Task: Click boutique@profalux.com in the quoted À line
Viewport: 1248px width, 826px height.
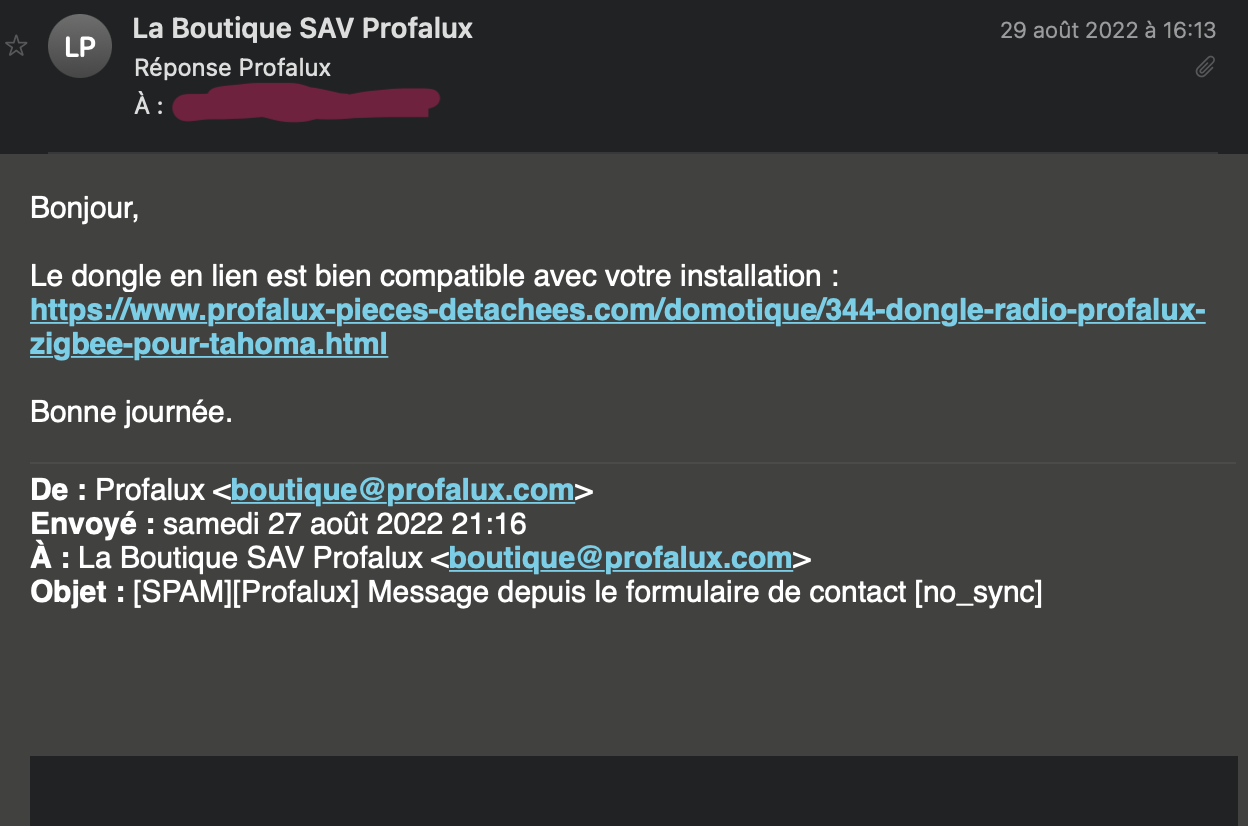Action: pos(620,557)
